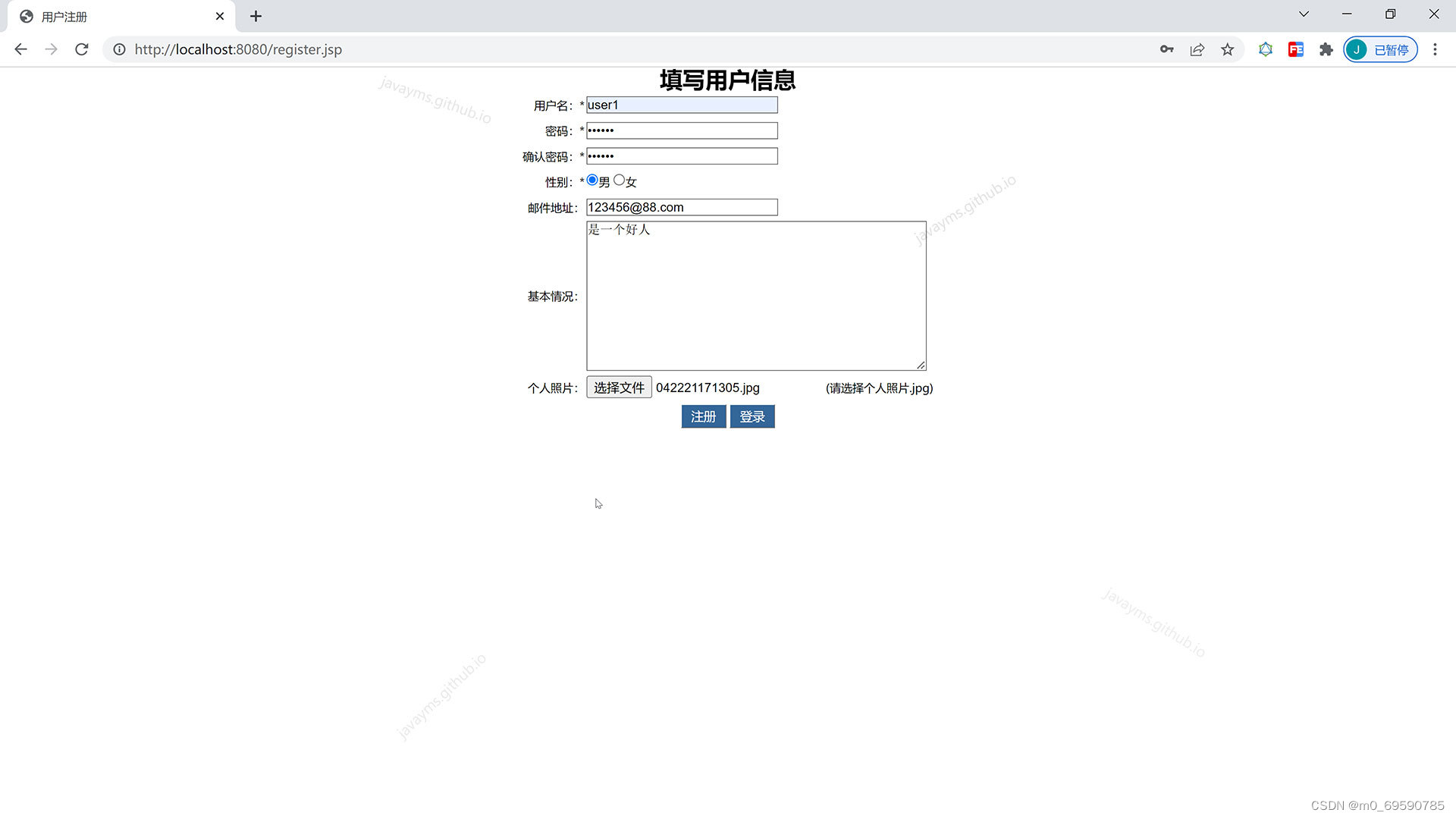View the site information icon
Image resolution: width=1456 pixels, height=819 pixels.
click(x=119, y=49)
